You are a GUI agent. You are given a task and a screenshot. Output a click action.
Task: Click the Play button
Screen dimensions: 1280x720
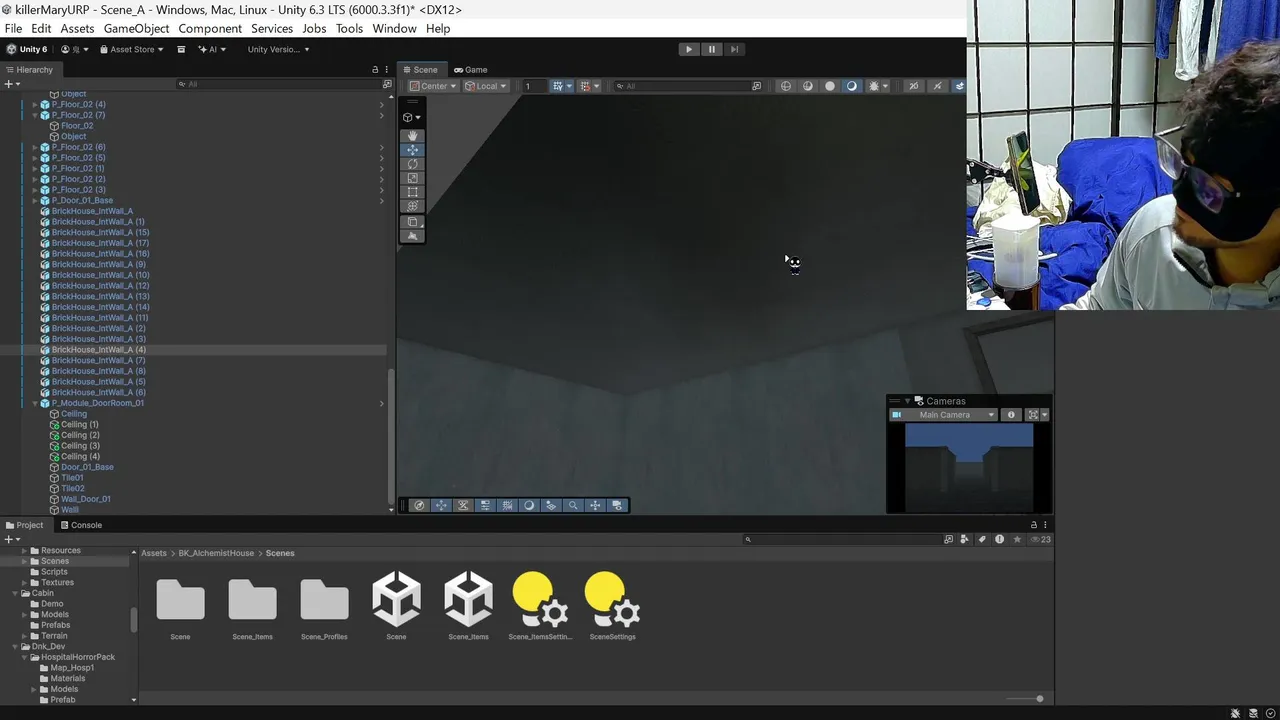(x=688, y=49)
